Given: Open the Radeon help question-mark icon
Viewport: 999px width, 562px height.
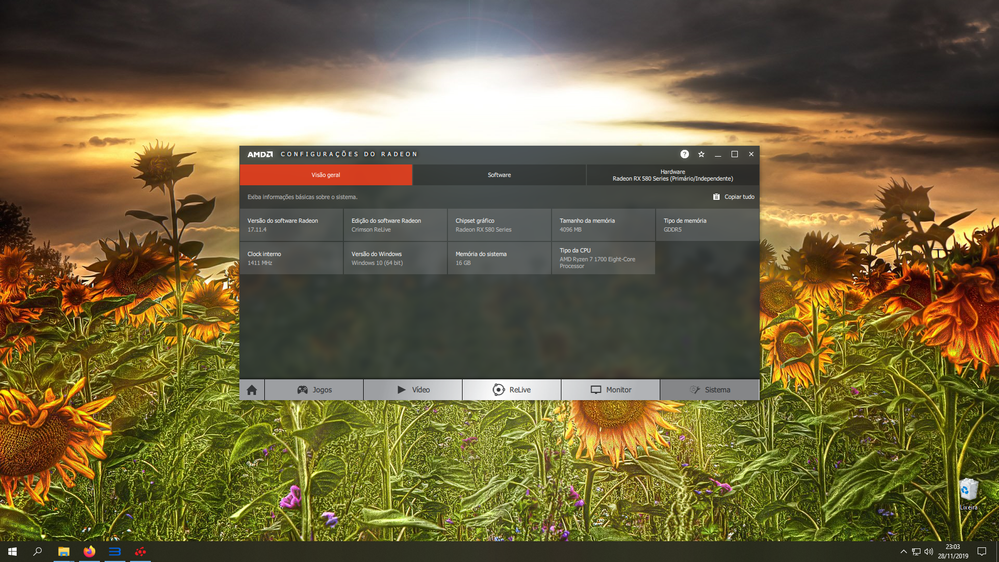Looking at the screenshot, I should point(684,154).
